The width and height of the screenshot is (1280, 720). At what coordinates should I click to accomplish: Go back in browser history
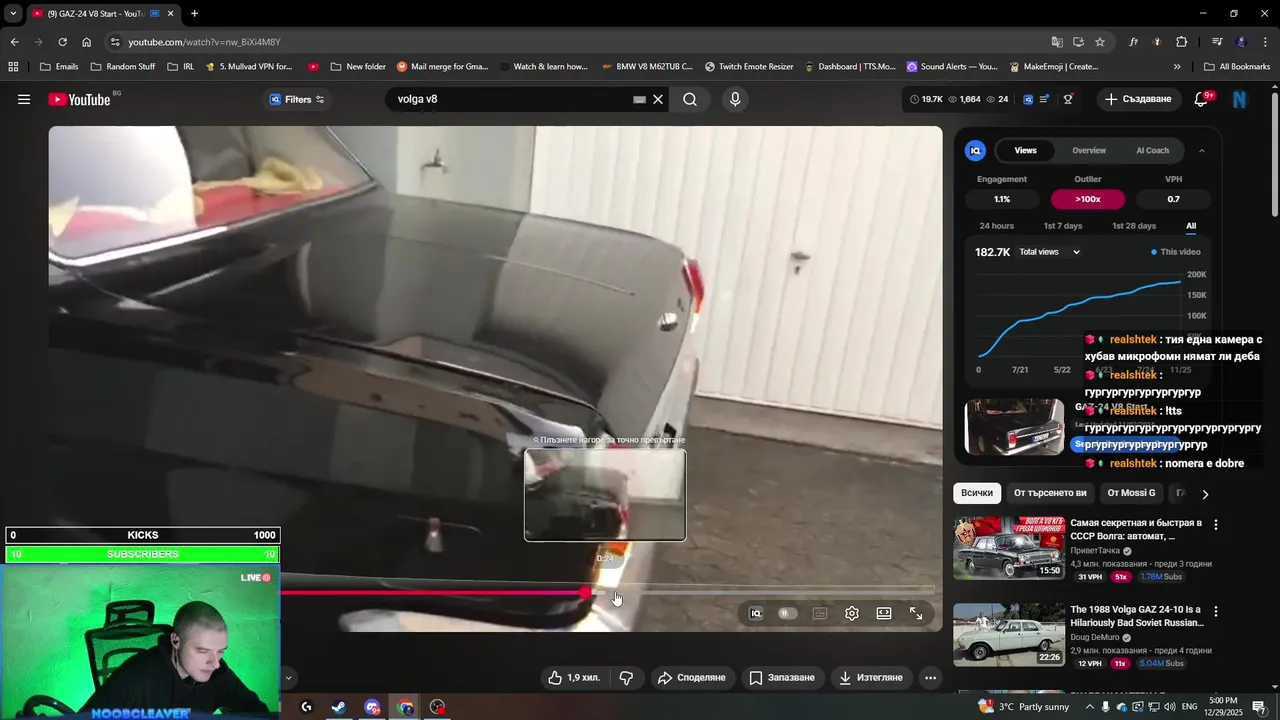click(14, 42)
